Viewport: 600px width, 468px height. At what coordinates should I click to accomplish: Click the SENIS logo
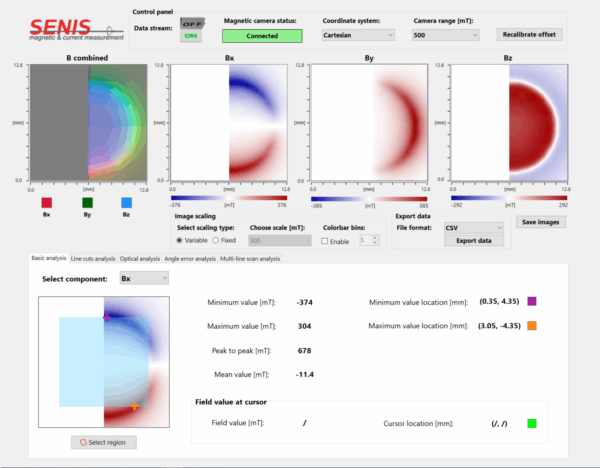pos(64,30)
